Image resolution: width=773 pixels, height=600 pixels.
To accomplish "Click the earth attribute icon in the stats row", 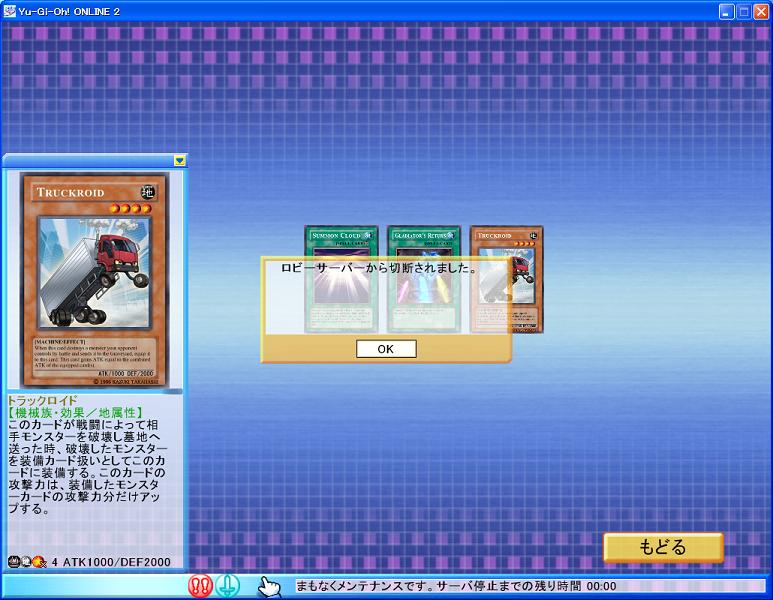I will click(26, 562).
